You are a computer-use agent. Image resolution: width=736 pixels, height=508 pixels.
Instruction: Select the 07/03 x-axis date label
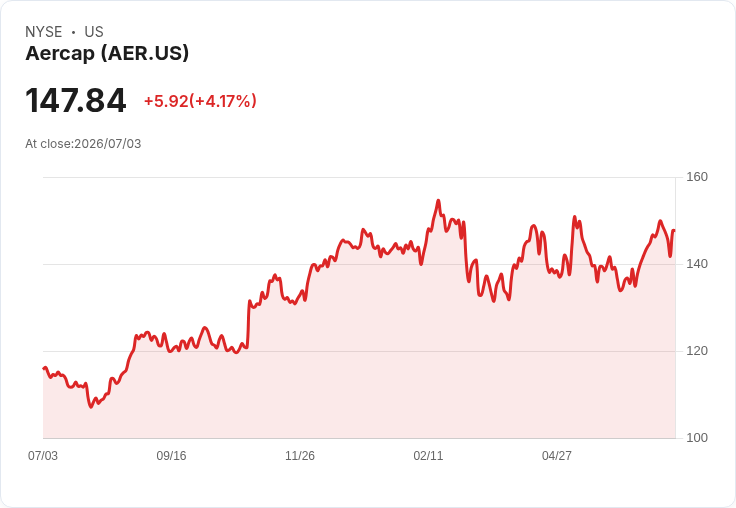[43, 455]
